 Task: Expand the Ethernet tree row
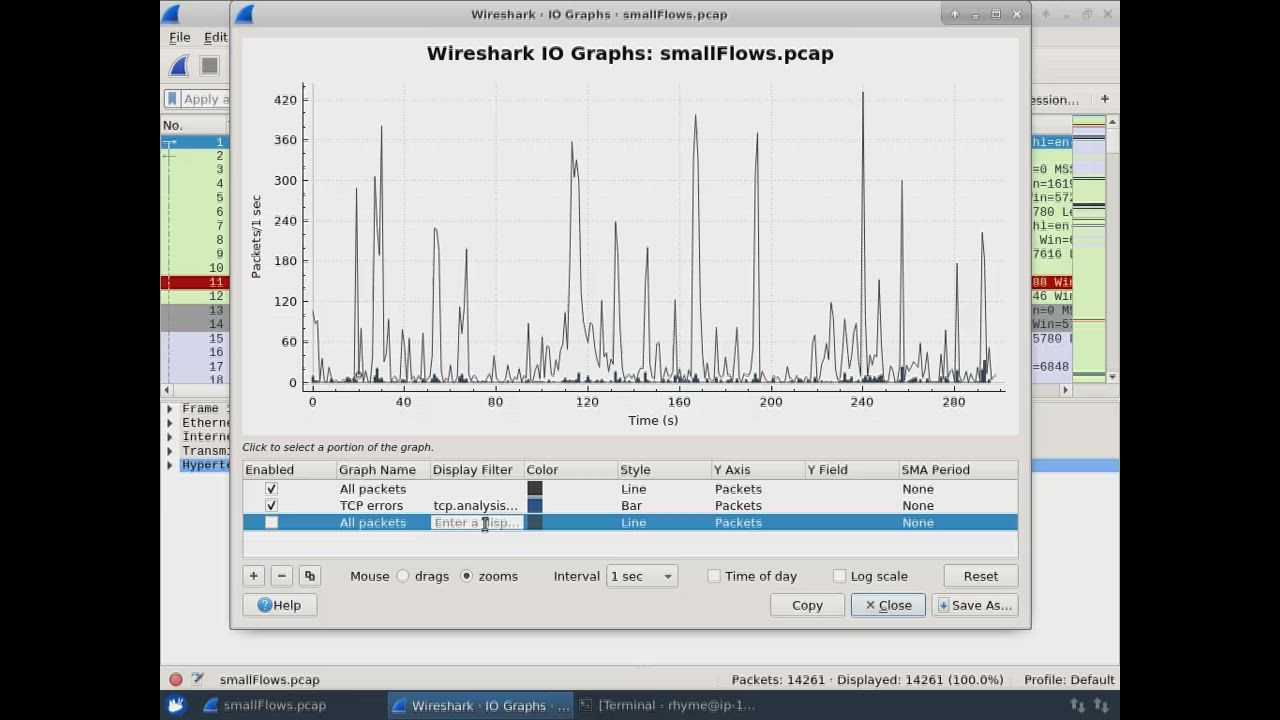170,423
